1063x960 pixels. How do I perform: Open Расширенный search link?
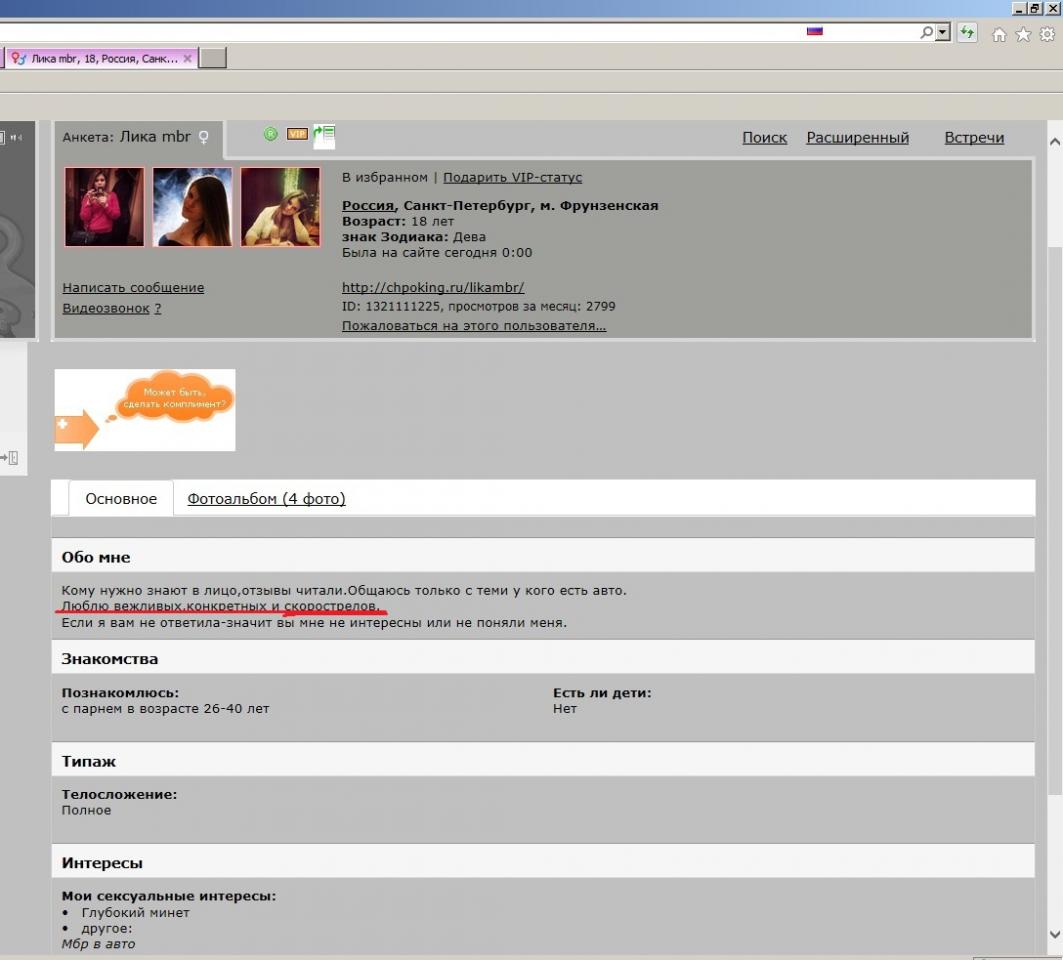[857, 138]
